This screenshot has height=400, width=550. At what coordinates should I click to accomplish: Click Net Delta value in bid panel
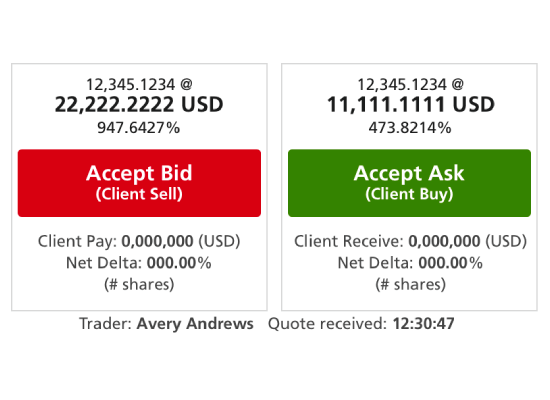point(179,263)
